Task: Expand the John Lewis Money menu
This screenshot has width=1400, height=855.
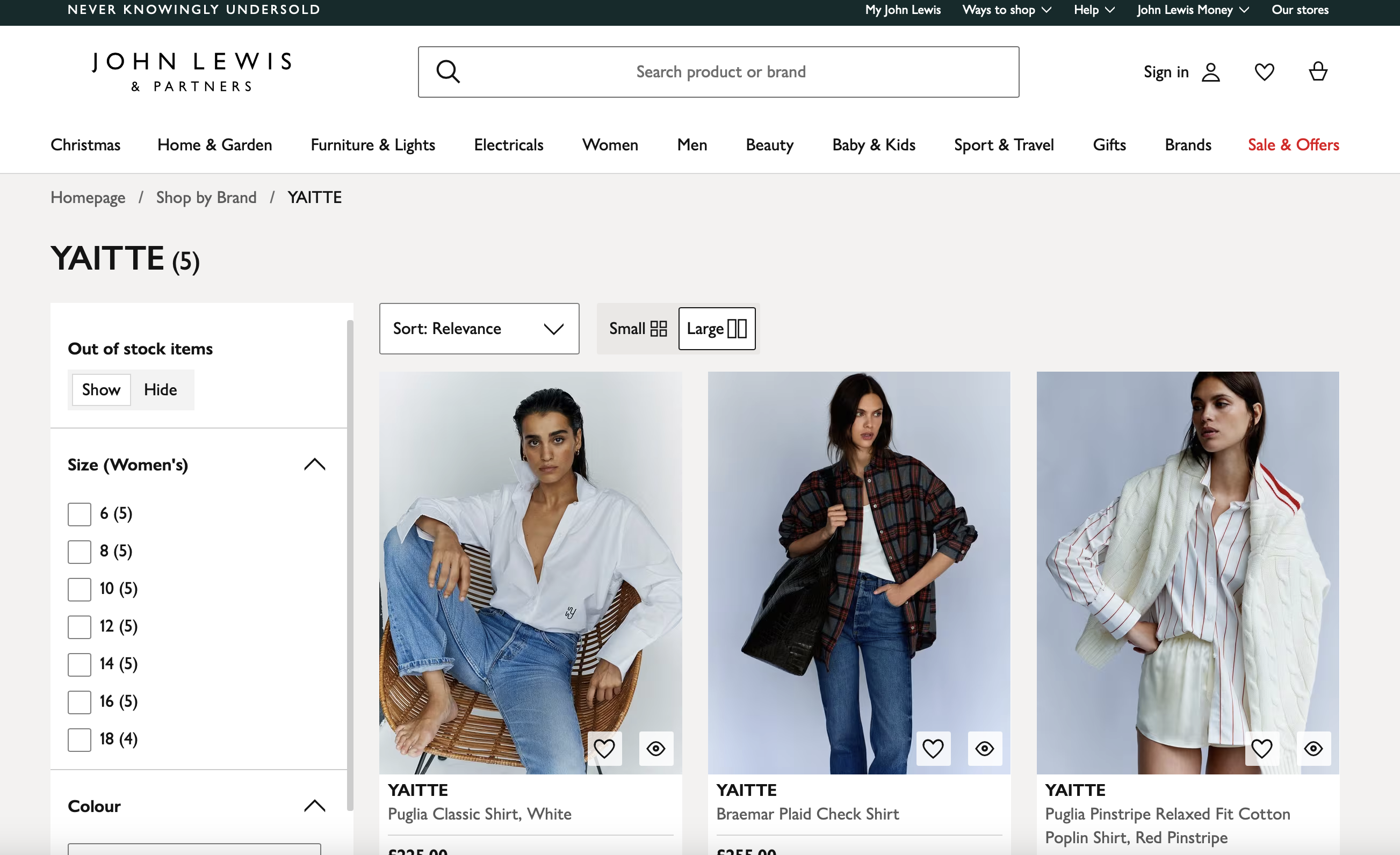Action: tap(1193, 10)
